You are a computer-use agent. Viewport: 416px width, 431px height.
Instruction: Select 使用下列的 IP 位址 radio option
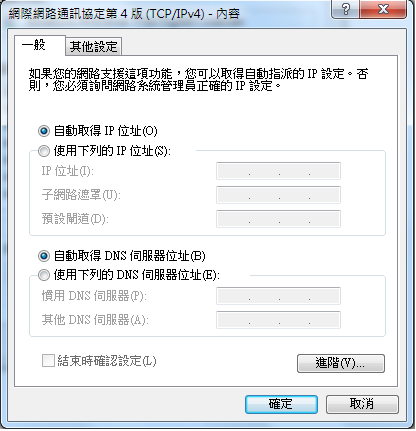point(44,151)
